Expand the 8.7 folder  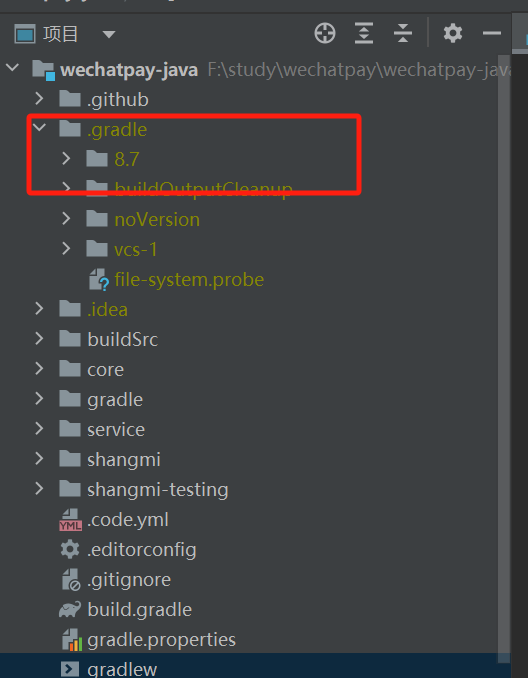[x=66, y=159]
